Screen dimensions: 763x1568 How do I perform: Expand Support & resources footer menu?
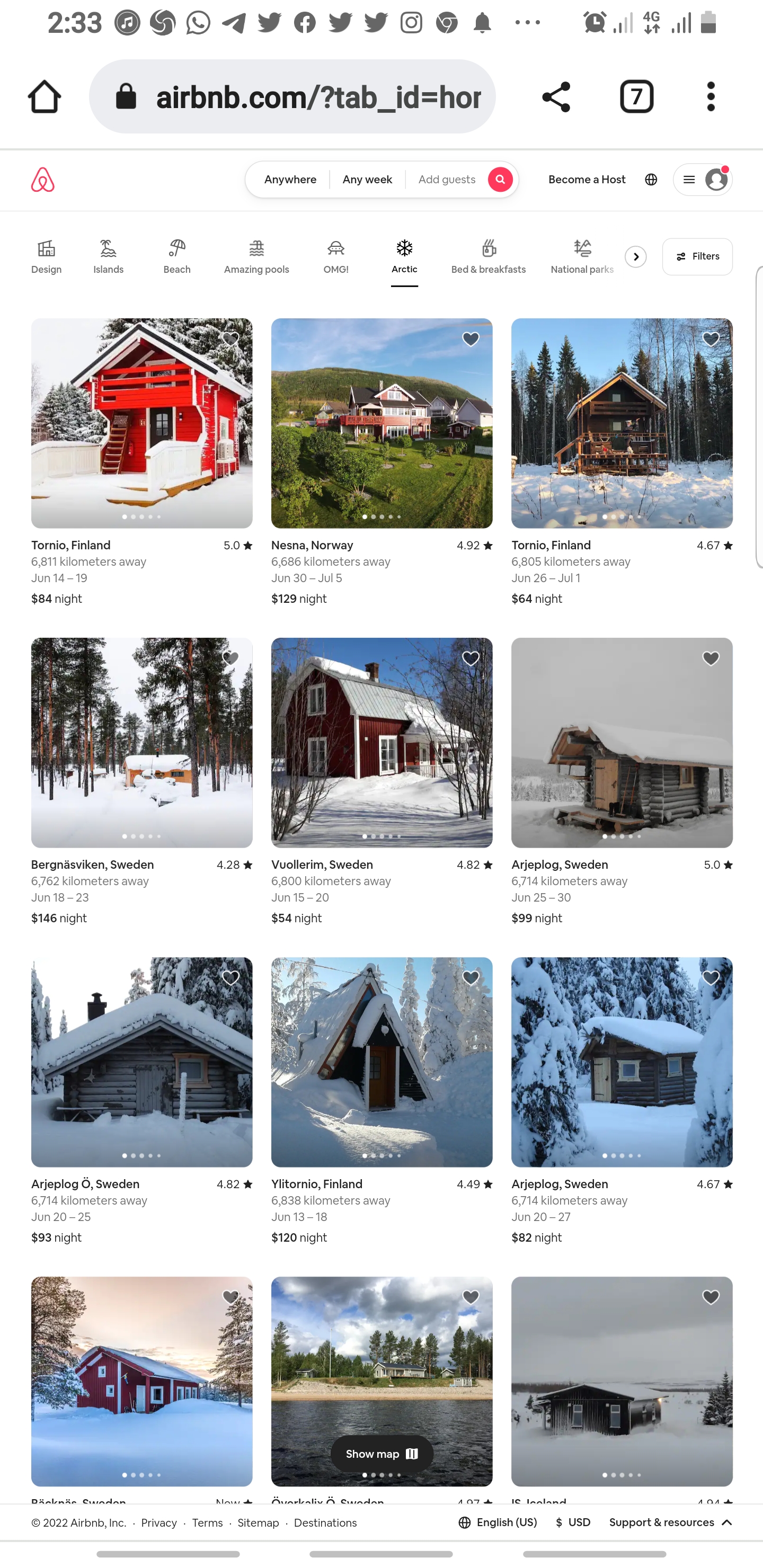coord(670,1522)
